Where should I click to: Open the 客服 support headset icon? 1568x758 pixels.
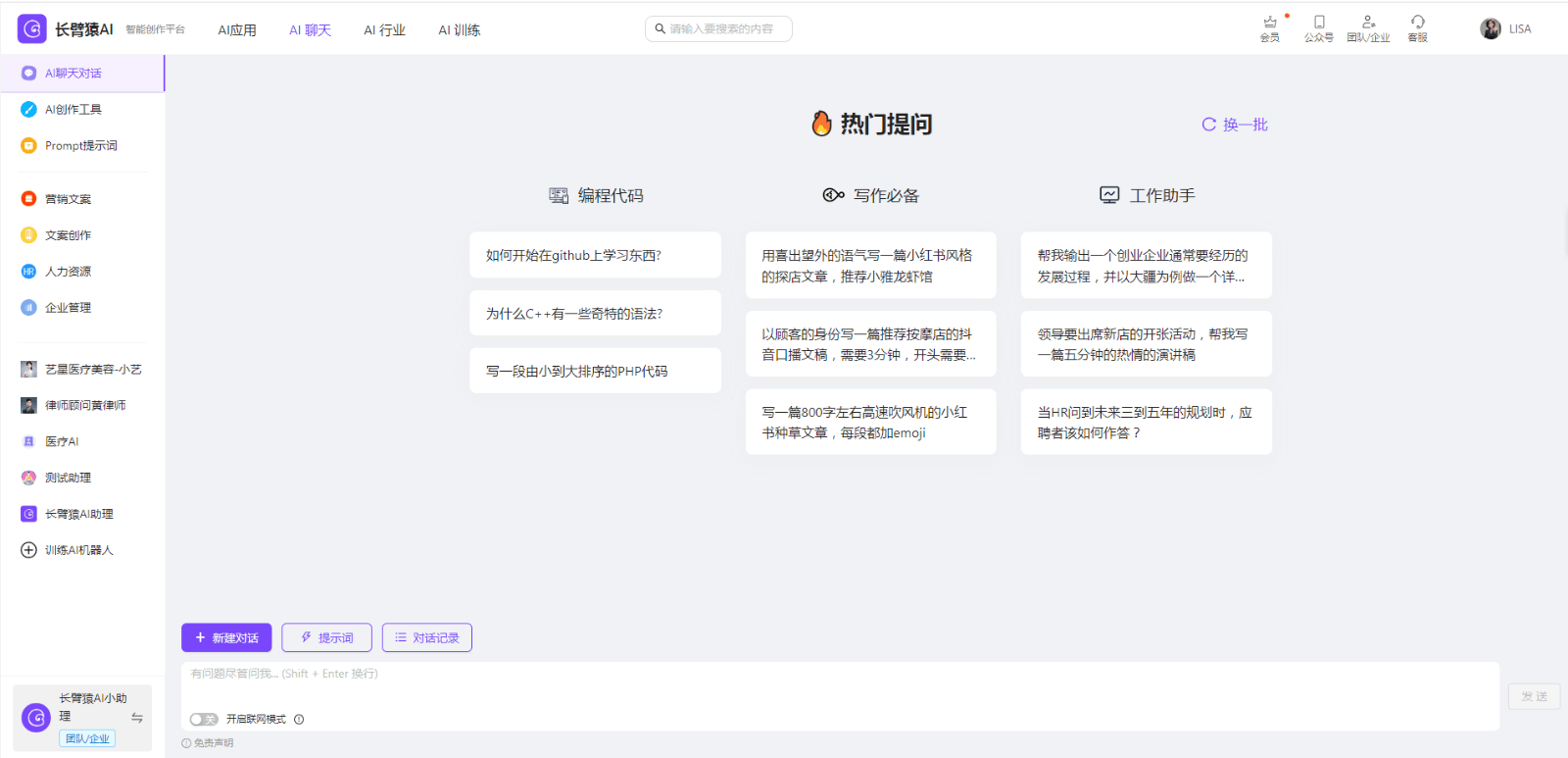coord(1418,22)
